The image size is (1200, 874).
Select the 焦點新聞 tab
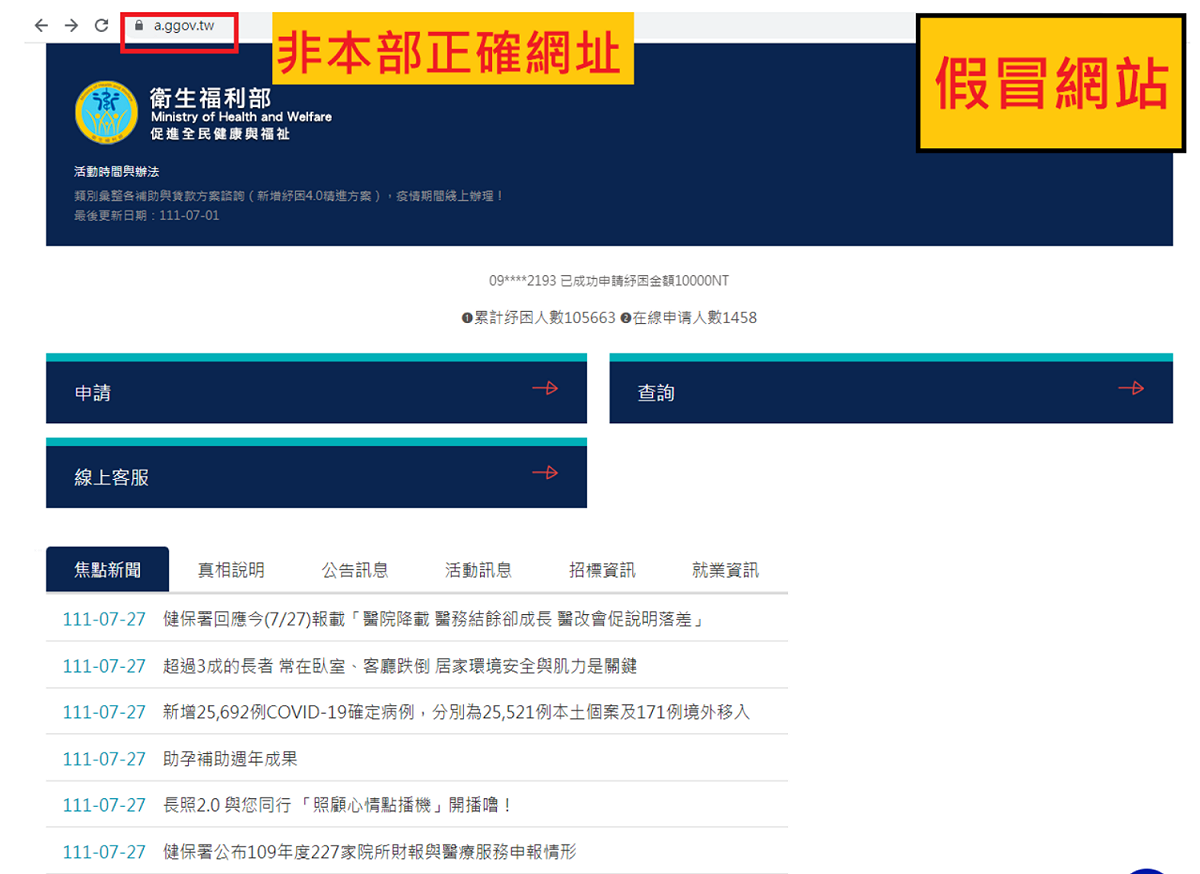pos(107,570)
